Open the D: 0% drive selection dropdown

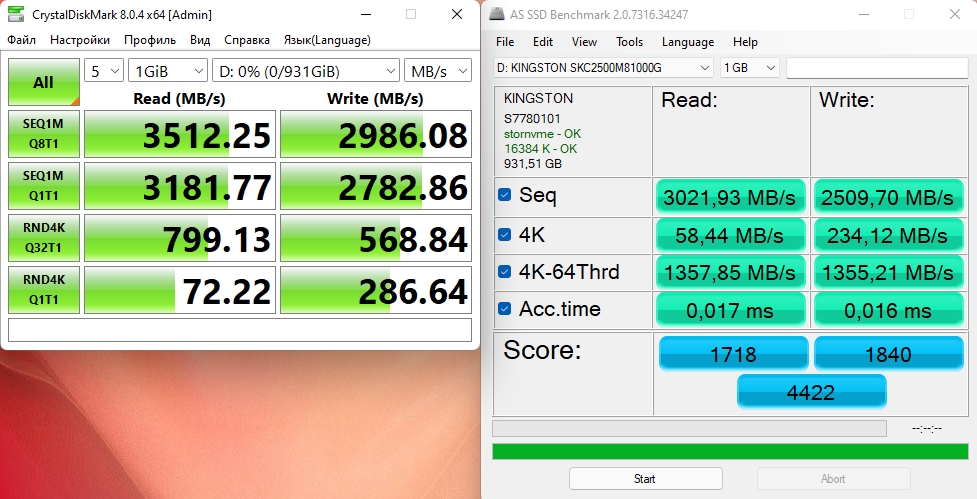(x=306, y=71)
